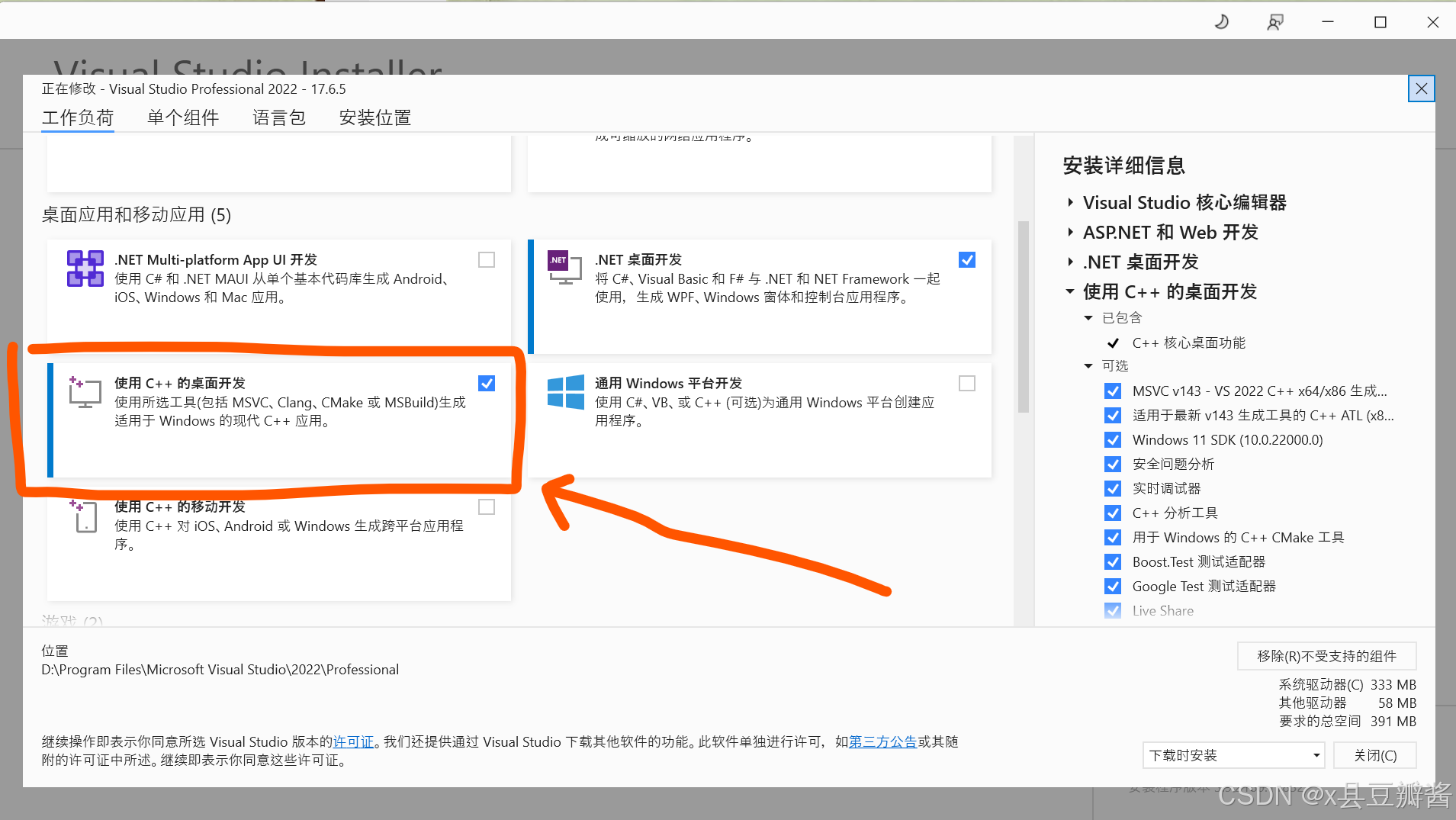Click the 桌面应用和移动应用 (5) heading
The width and height of the screenshot is (1456, 820).
[x=137, y=215]
